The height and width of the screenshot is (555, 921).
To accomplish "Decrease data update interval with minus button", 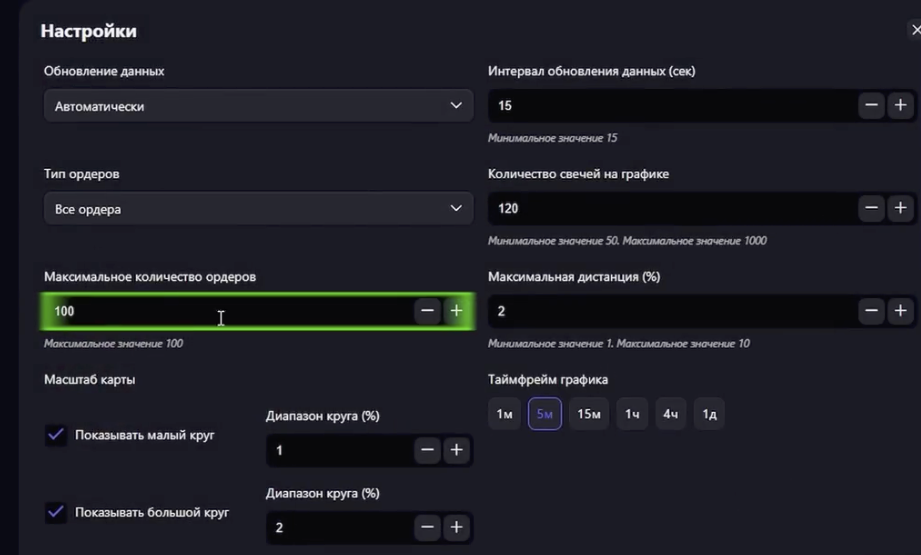I will (x=871, y=105).
